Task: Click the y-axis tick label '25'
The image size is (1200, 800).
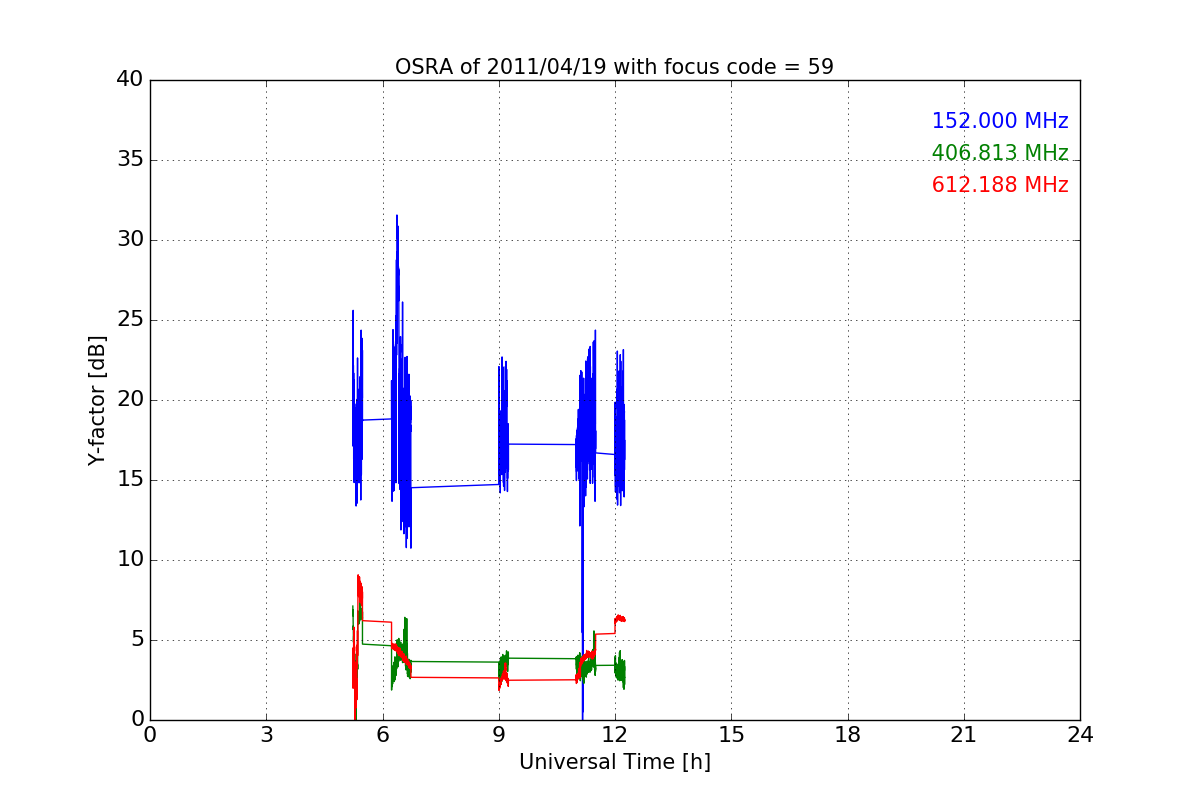Action: click(x=130, y=320)
